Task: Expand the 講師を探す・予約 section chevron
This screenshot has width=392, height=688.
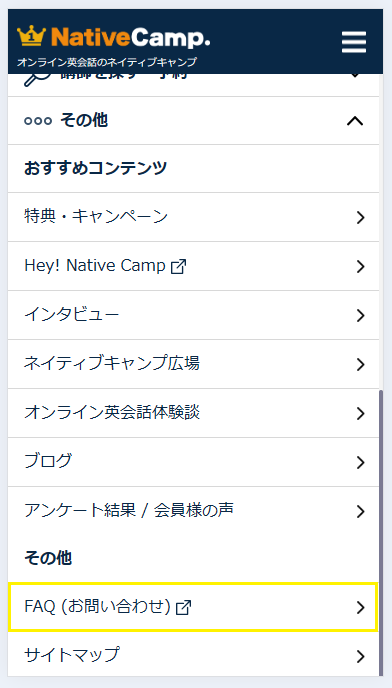Action: tap(355, 76)
